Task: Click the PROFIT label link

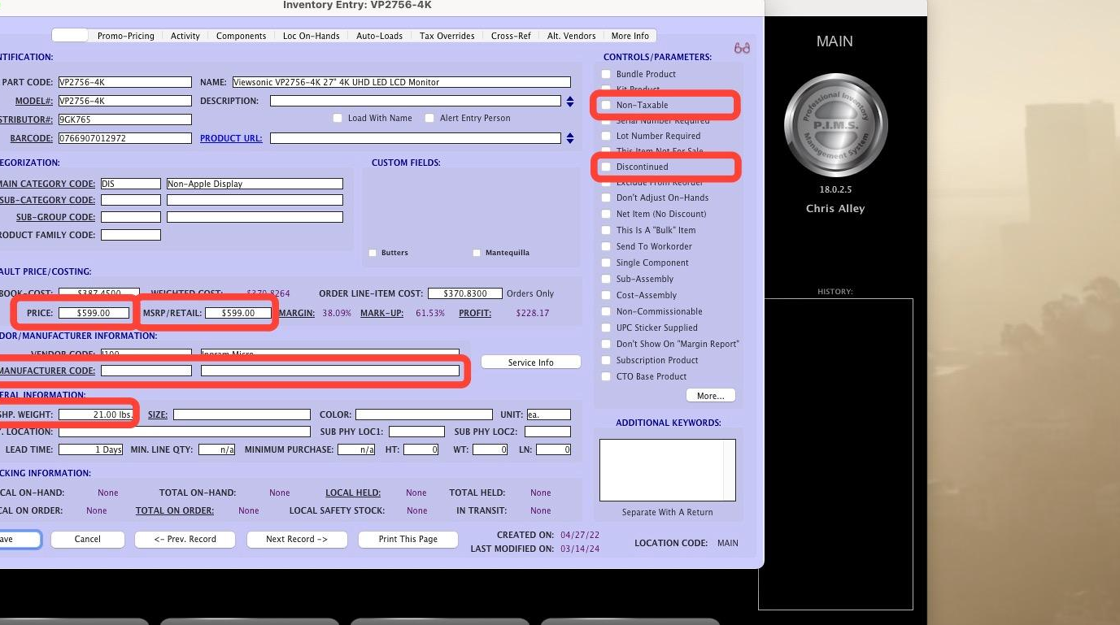Action: (x=474, y=314)
